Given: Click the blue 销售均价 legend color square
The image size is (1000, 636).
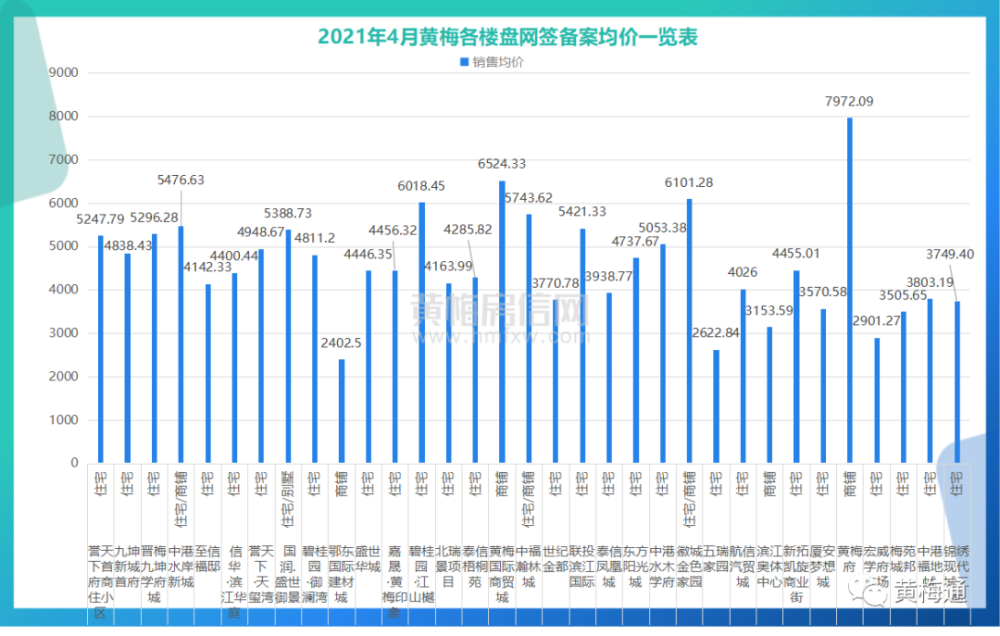Looking at the screenshot, I should tap(464, 62).
